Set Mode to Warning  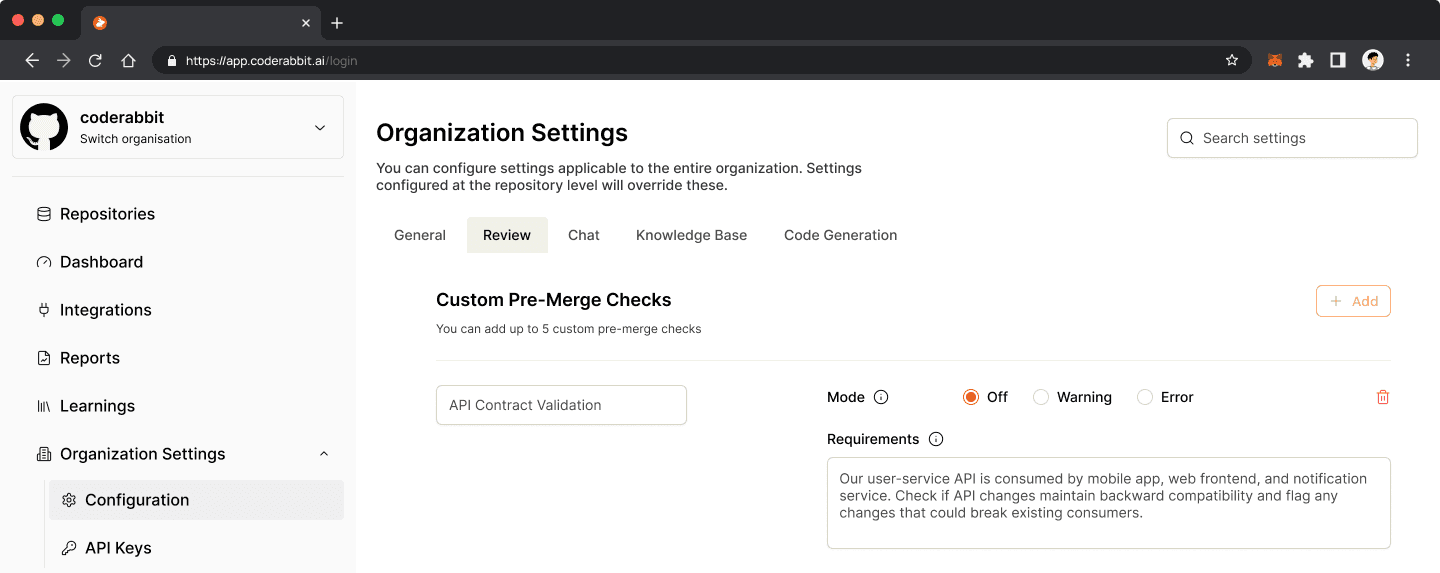click(x=1041, y=397)
